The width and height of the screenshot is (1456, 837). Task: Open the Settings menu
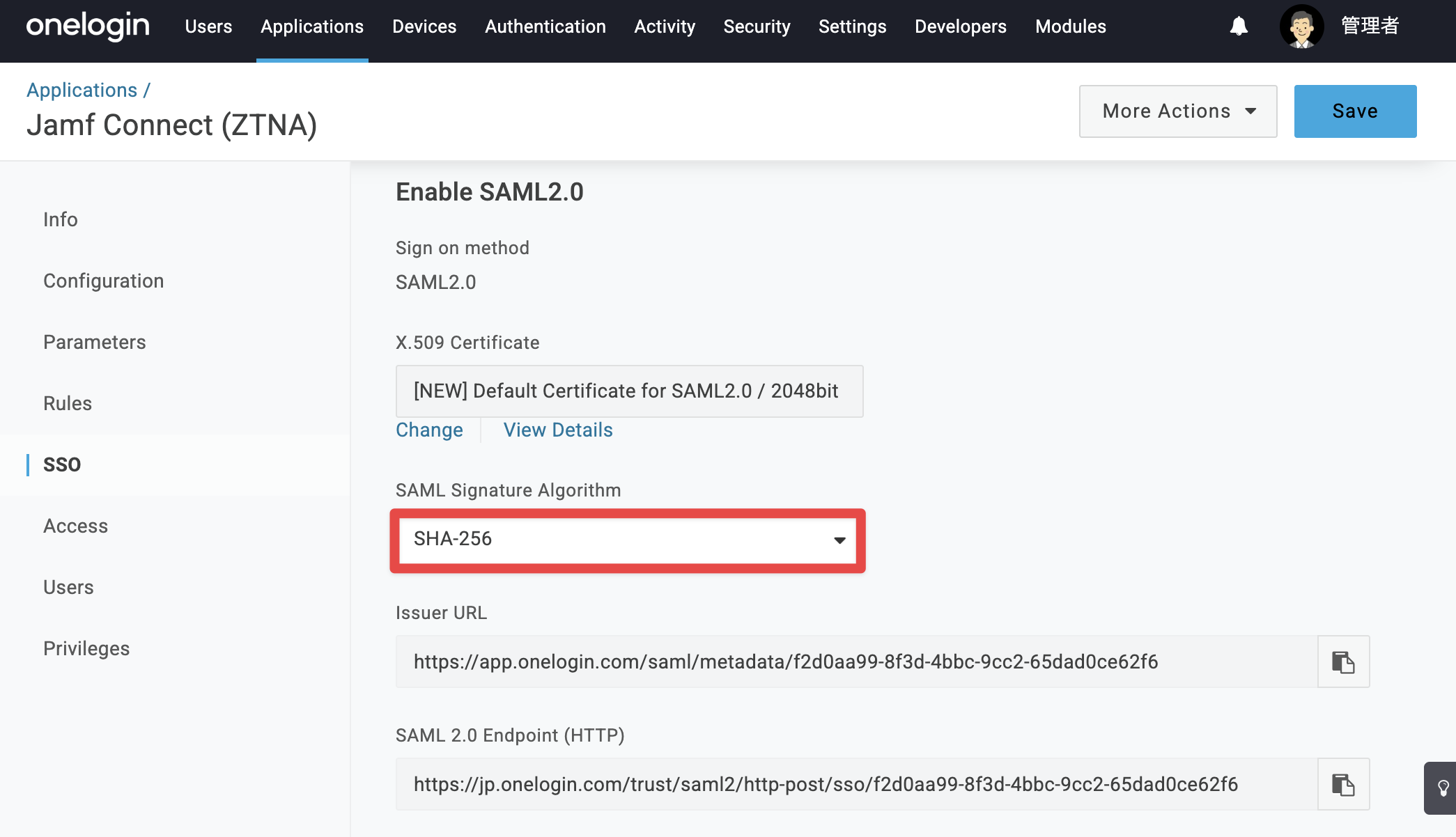click(852, 26)
